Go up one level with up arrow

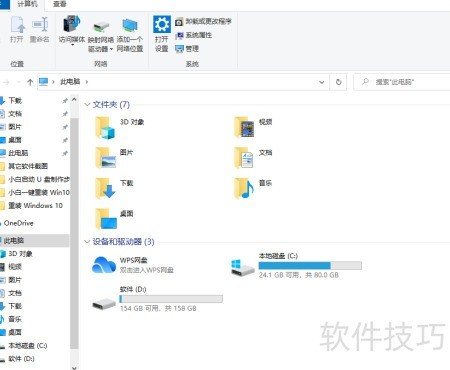pos(30,82)
